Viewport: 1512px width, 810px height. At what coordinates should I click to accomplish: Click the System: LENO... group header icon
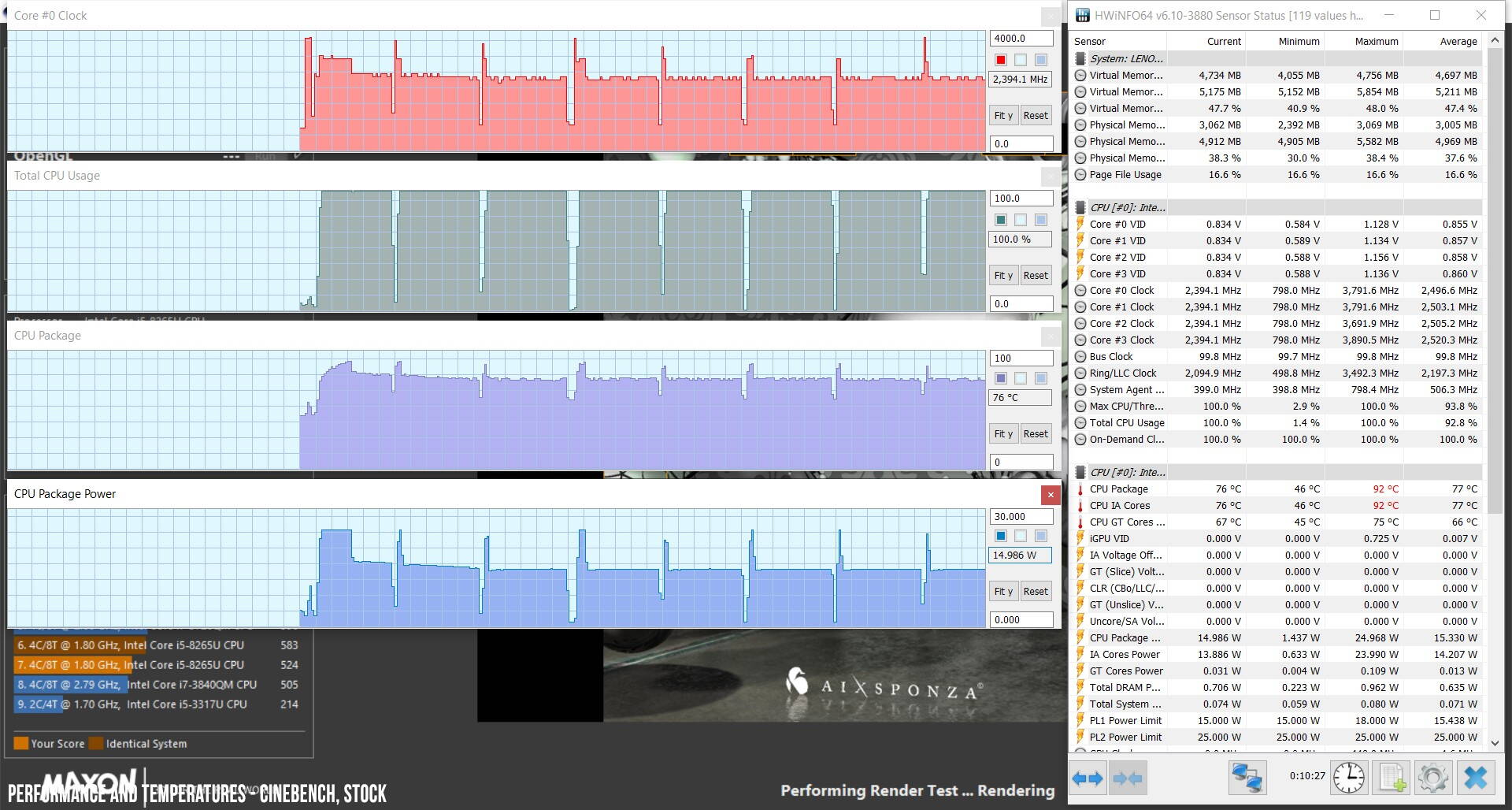coord(1080,58)
